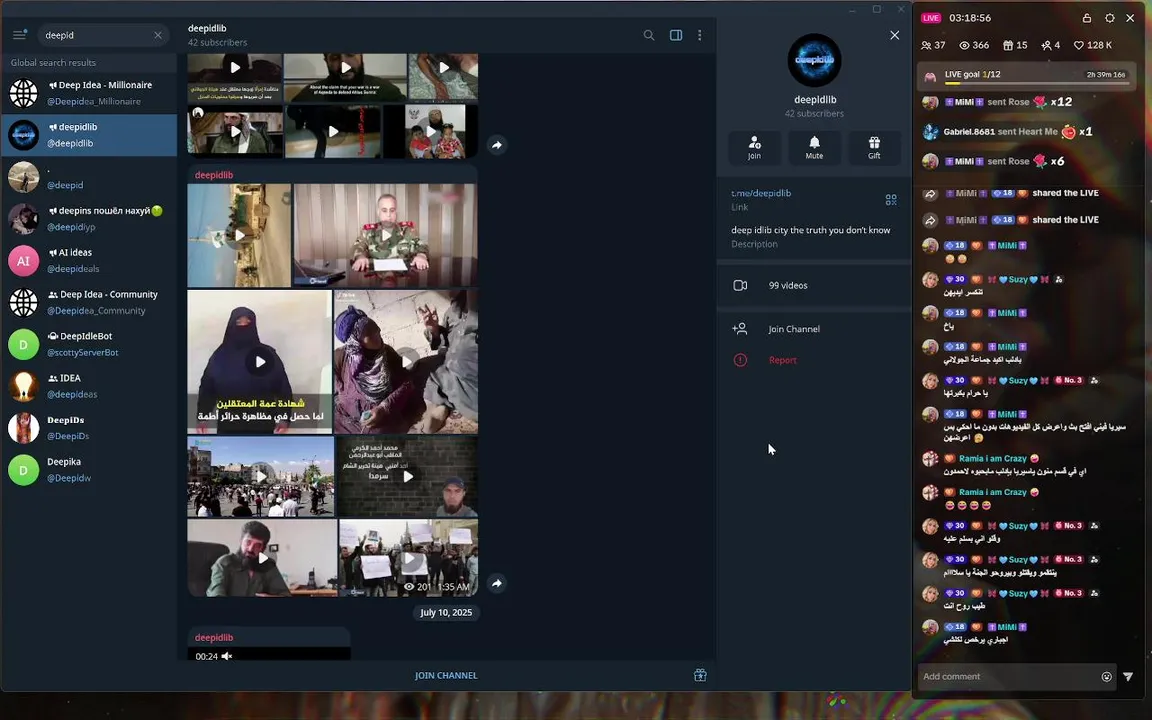
Task: Click the Add comment field in LIVE window
Action: pos(1007,677)
